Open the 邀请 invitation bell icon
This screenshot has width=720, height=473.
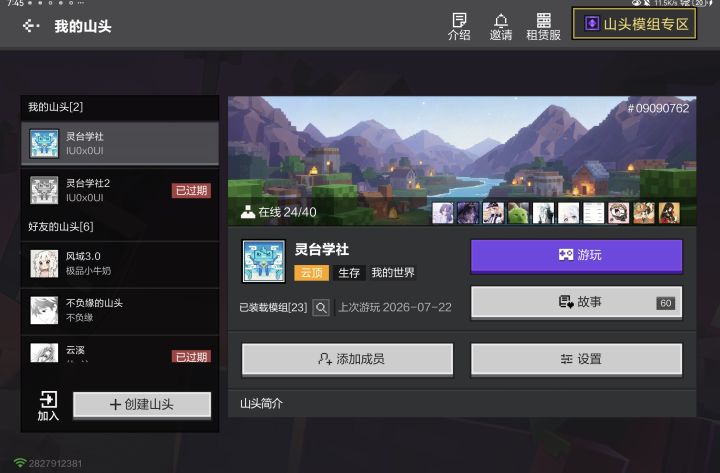point(501,27)
